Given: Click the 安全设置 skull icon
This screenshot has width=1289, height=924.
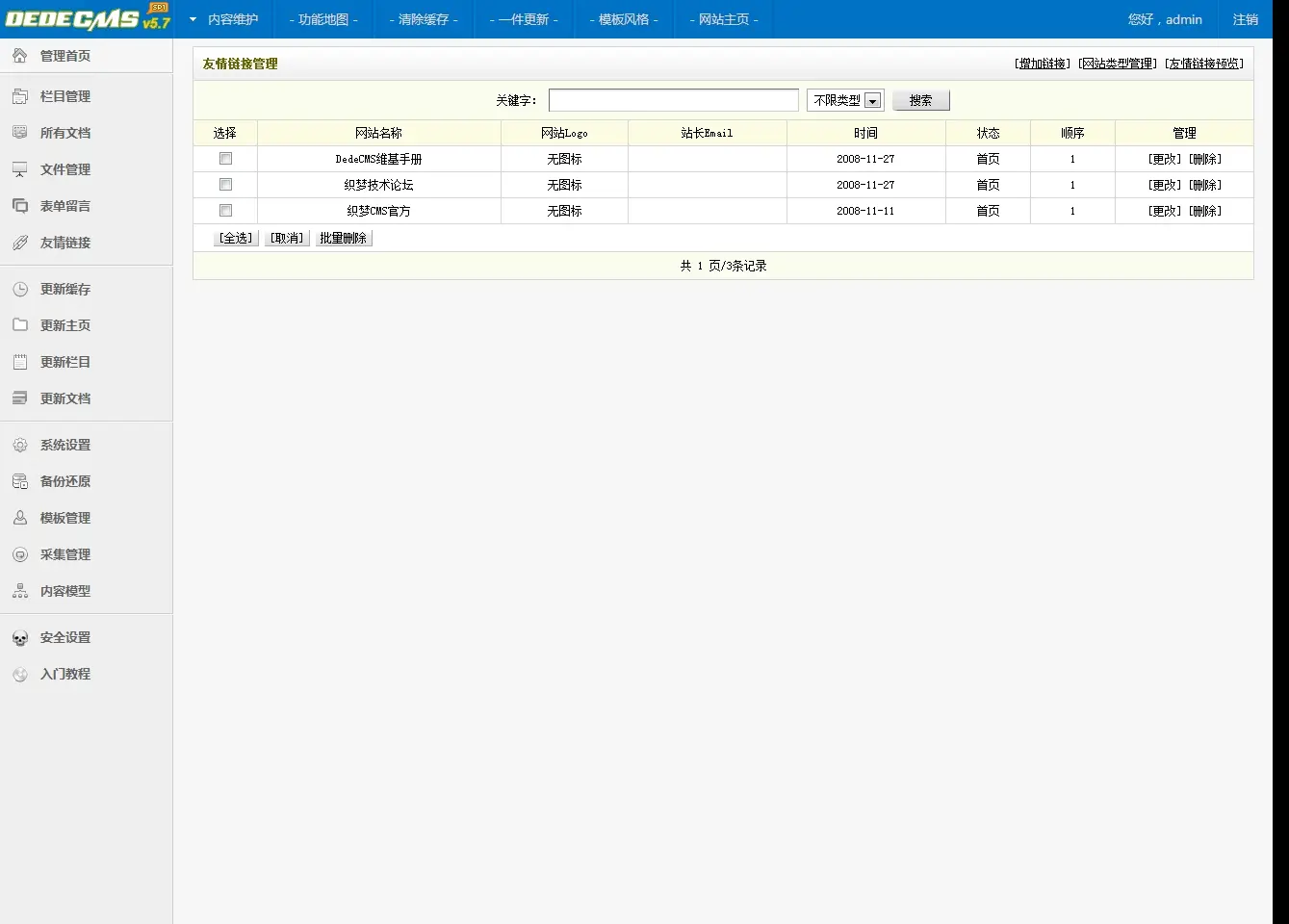Looking at the screenshot, I should [x=19, y=637].
